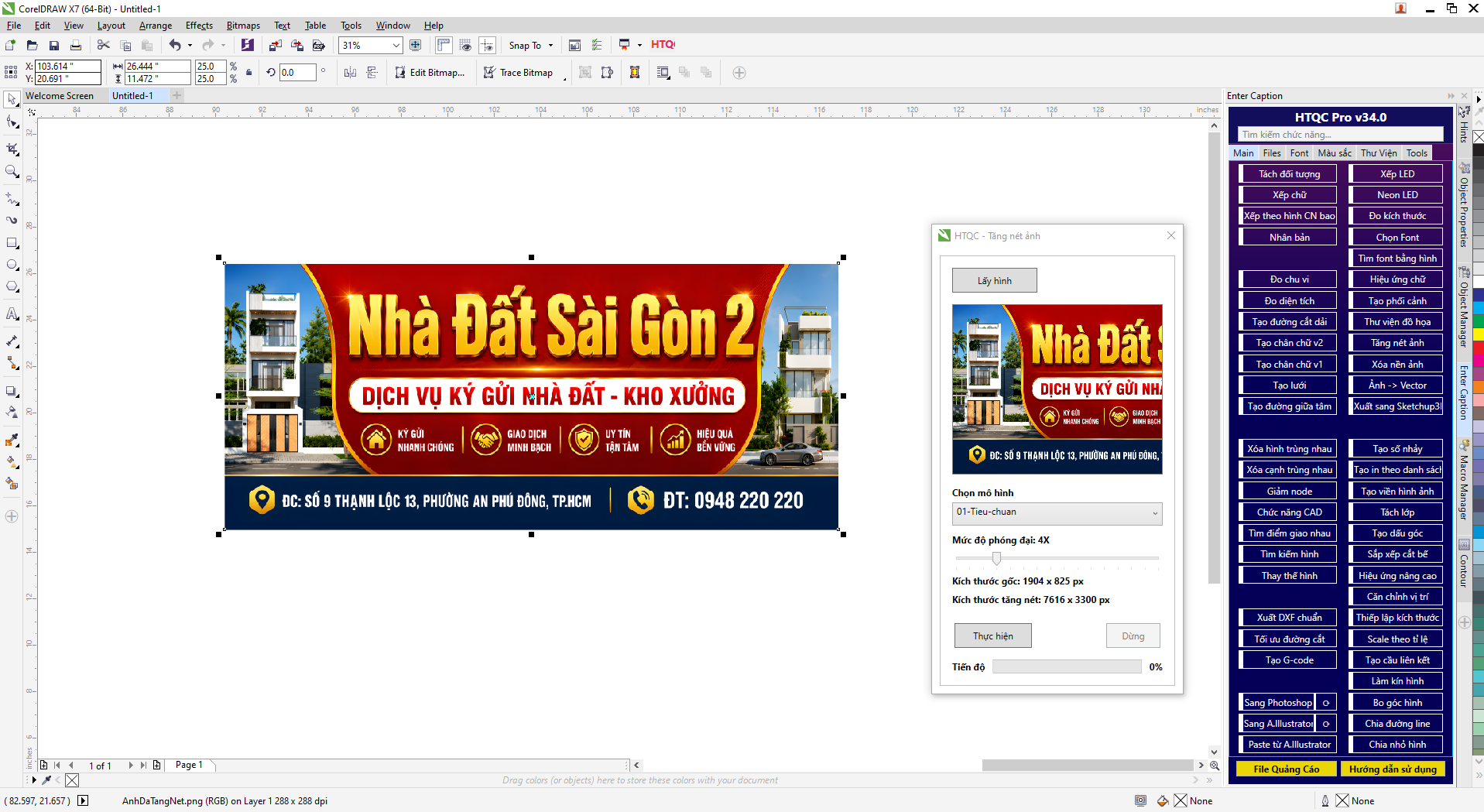
Task: Toggle Show Guidelines in toolbar
Action: click(x=487, y=46)
